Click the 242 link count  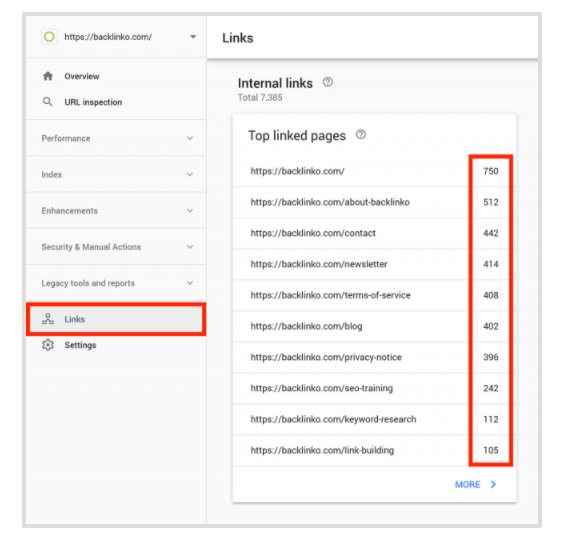491,388
